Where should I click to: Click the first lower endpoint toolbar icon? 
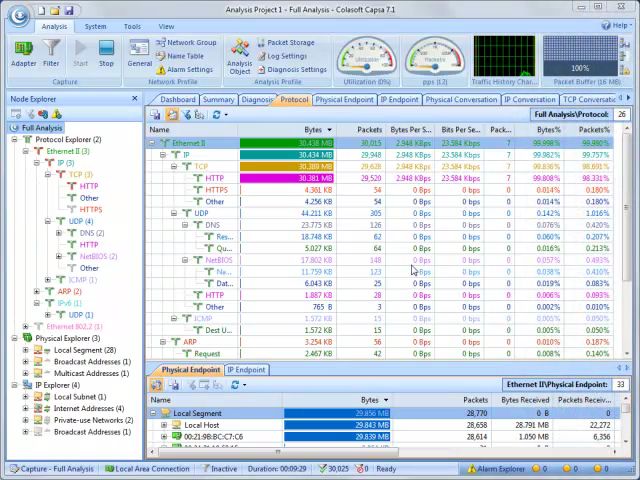(156, 384)
